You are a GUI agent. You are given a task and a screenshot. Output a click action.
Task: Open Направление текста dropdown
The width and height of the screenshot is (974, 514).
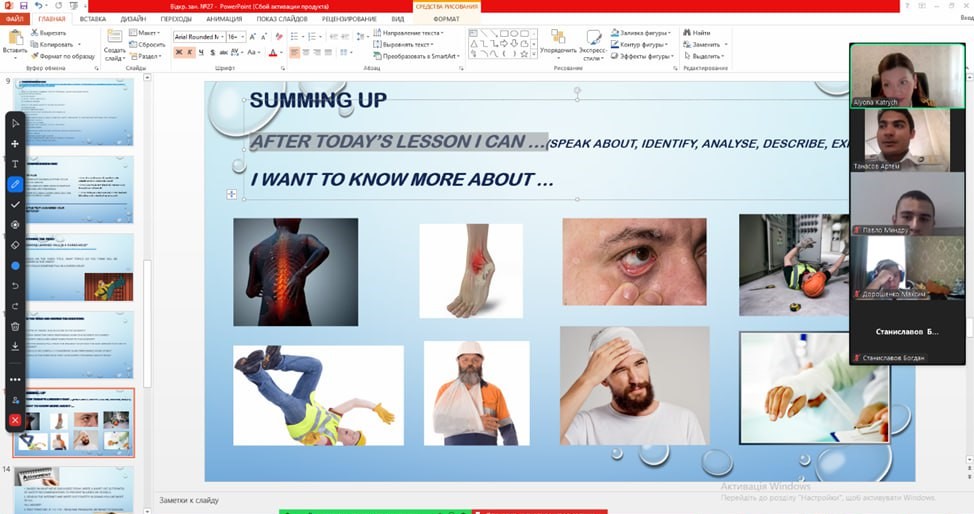point(408,32)
